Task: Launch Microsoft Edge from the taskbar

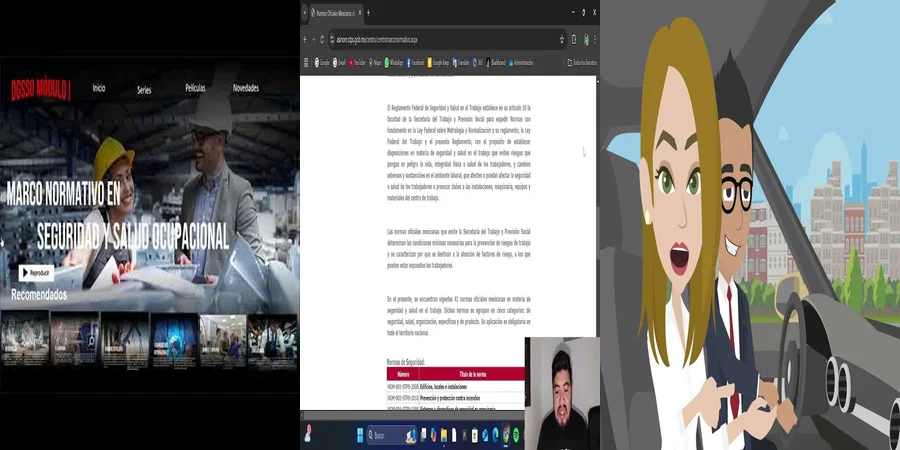Action: (x=495, y=435)
